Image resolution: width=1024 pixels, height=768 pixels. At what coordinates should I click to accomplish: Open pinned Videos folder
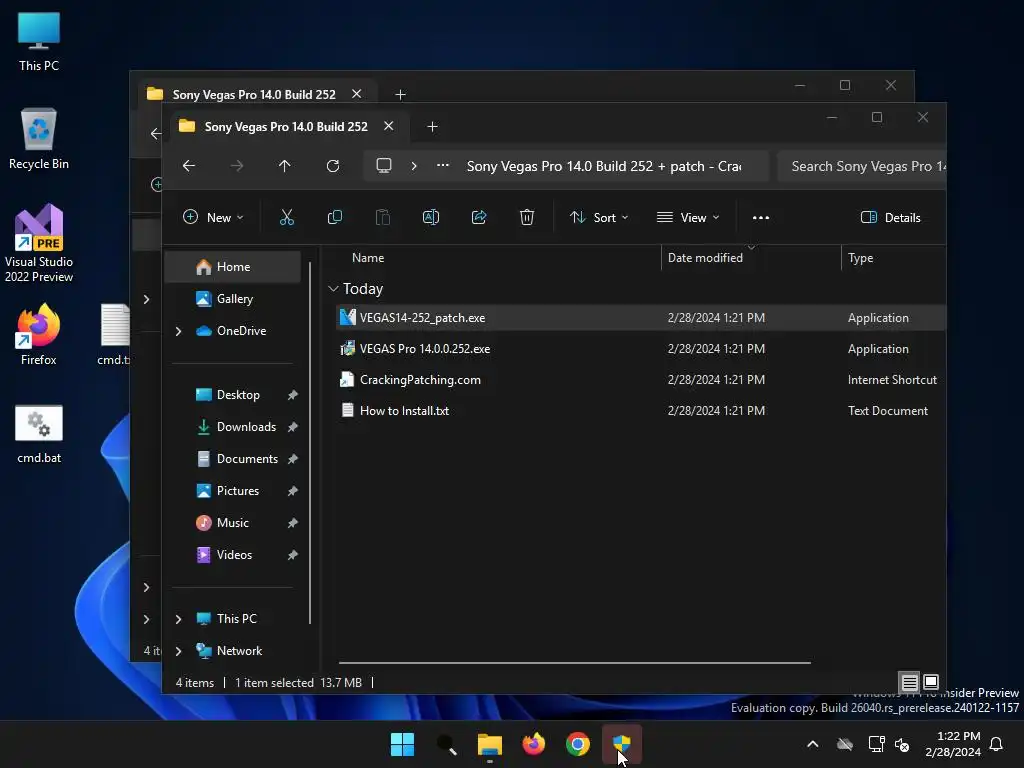(233, 554)
